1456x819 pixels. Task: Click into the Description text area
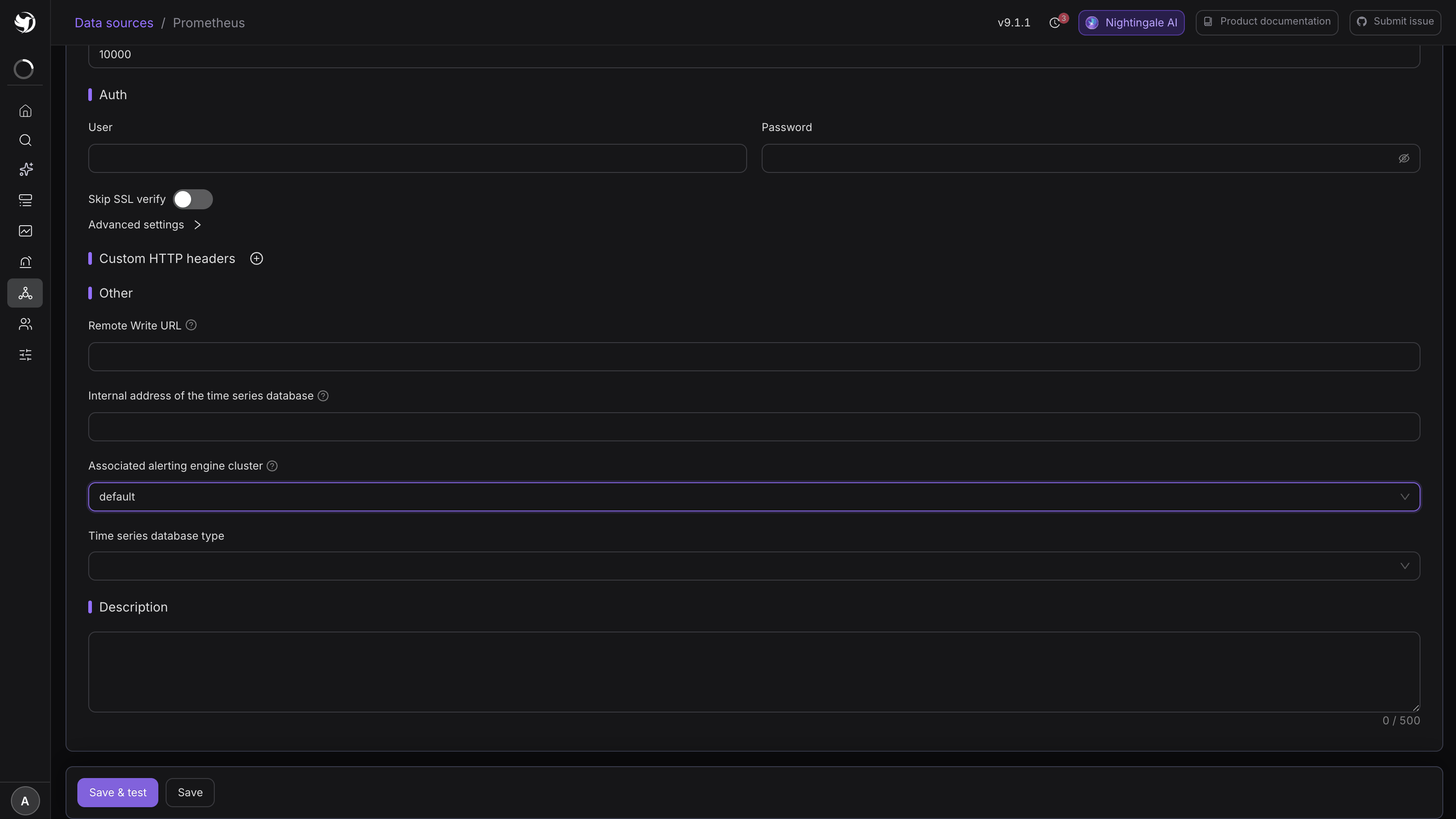754,672
